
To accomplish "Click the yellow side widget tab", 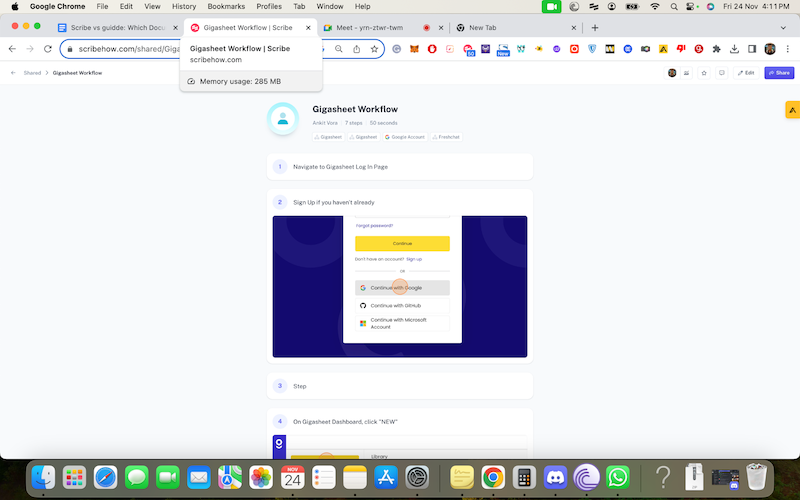I will click(x=792, y=110).
